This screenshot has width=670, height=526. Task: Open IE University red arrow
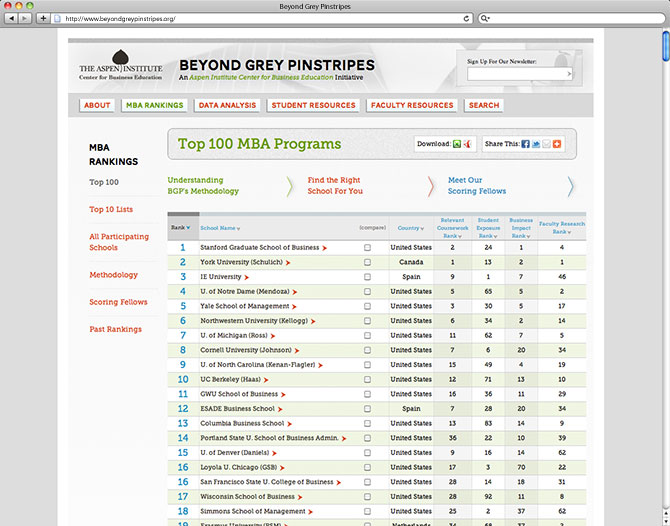[247, 277]
